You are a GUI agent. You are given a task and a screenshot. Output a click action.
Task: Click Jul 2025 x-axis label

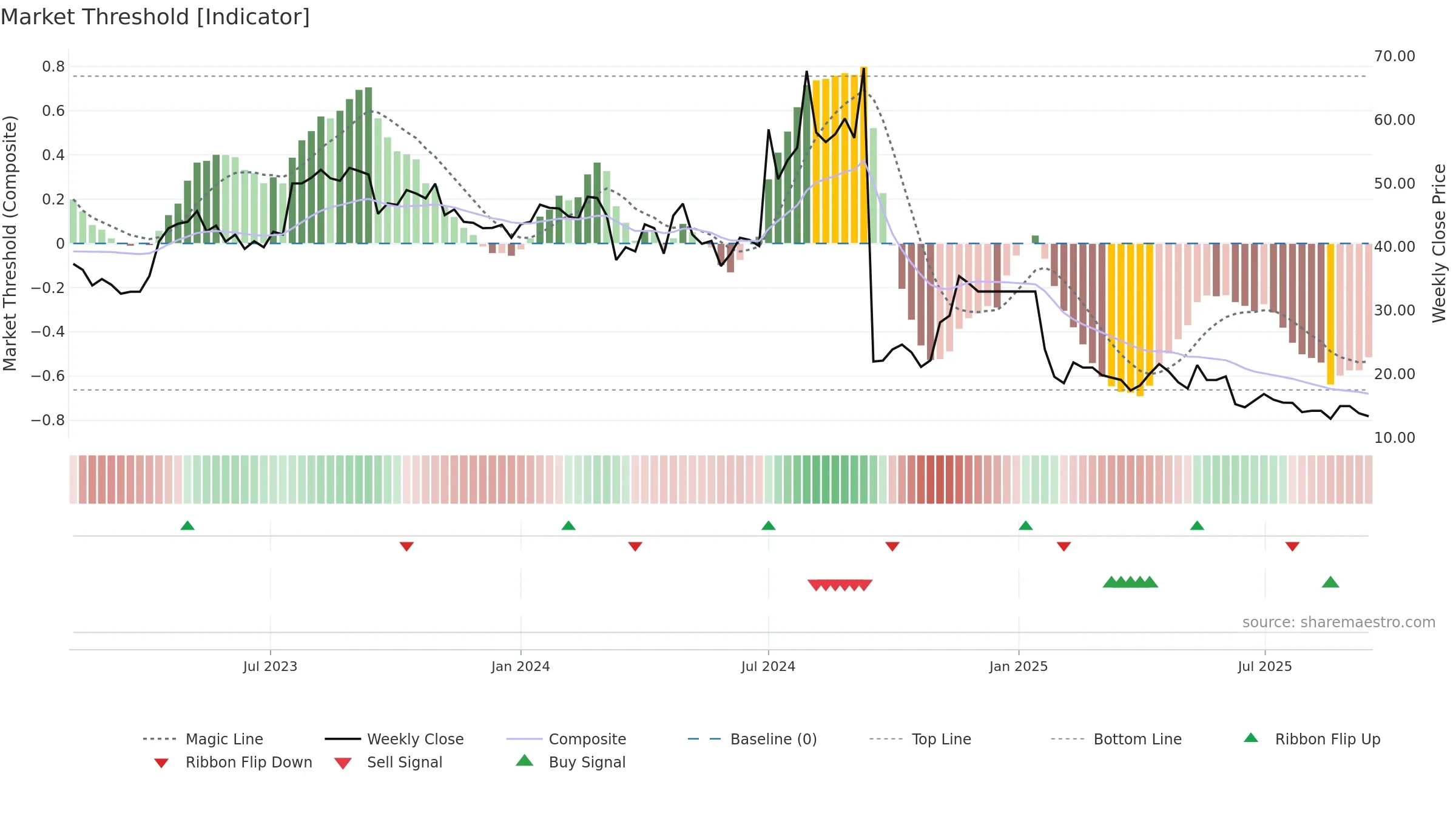1265,666
